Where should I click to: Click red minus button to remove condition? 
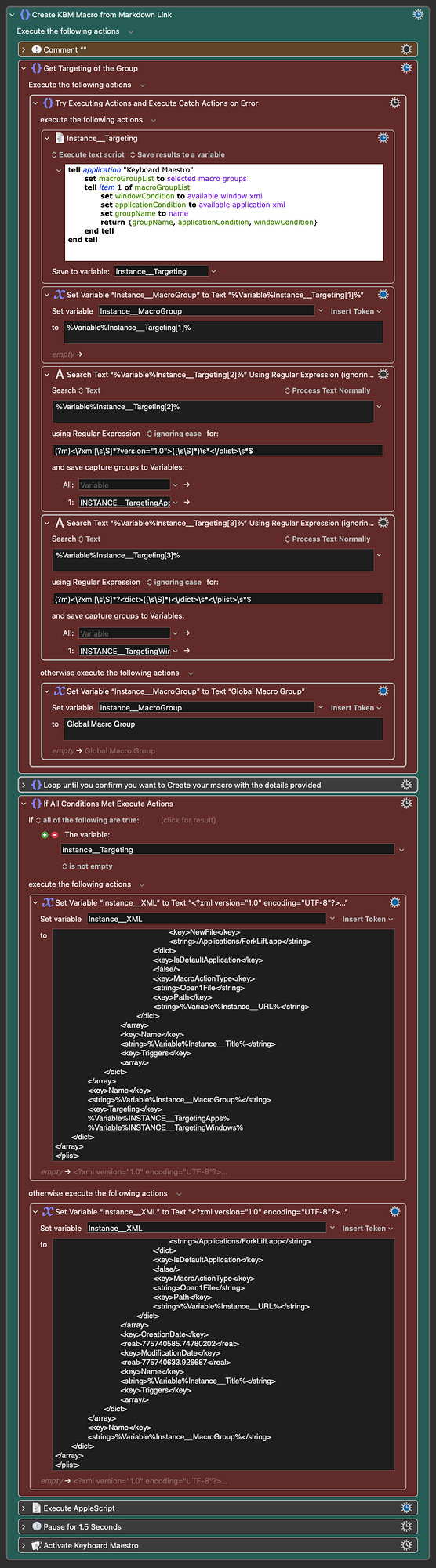point(55,835)
